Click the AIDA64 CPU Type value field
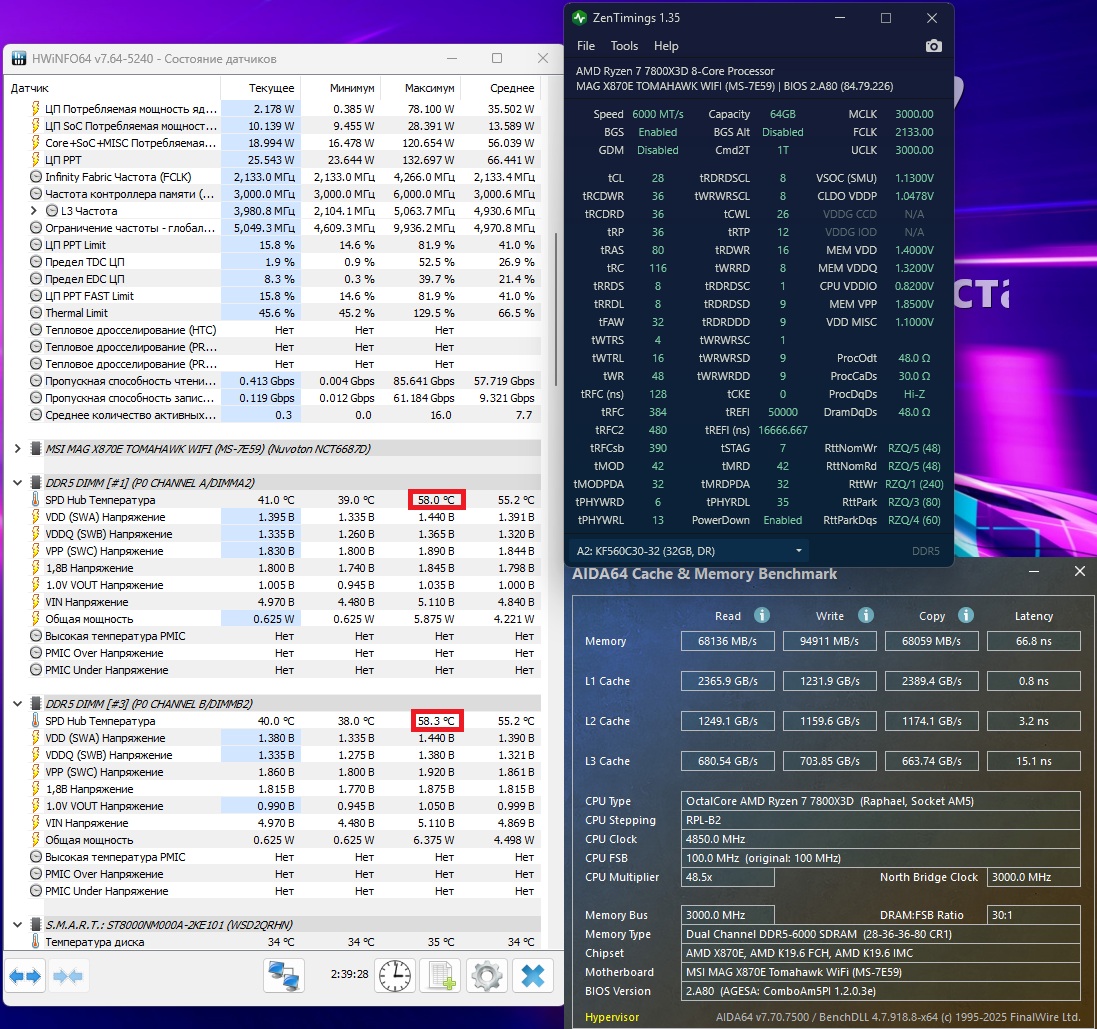The width and height of the screenshot is (1097, 1029). point(881,801)
